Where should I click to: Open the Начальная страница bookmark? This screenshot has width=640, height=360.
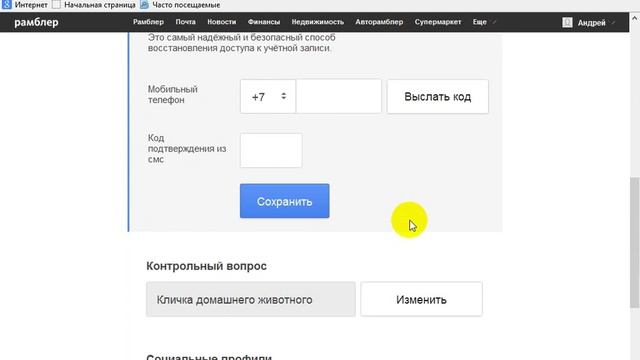95,5
